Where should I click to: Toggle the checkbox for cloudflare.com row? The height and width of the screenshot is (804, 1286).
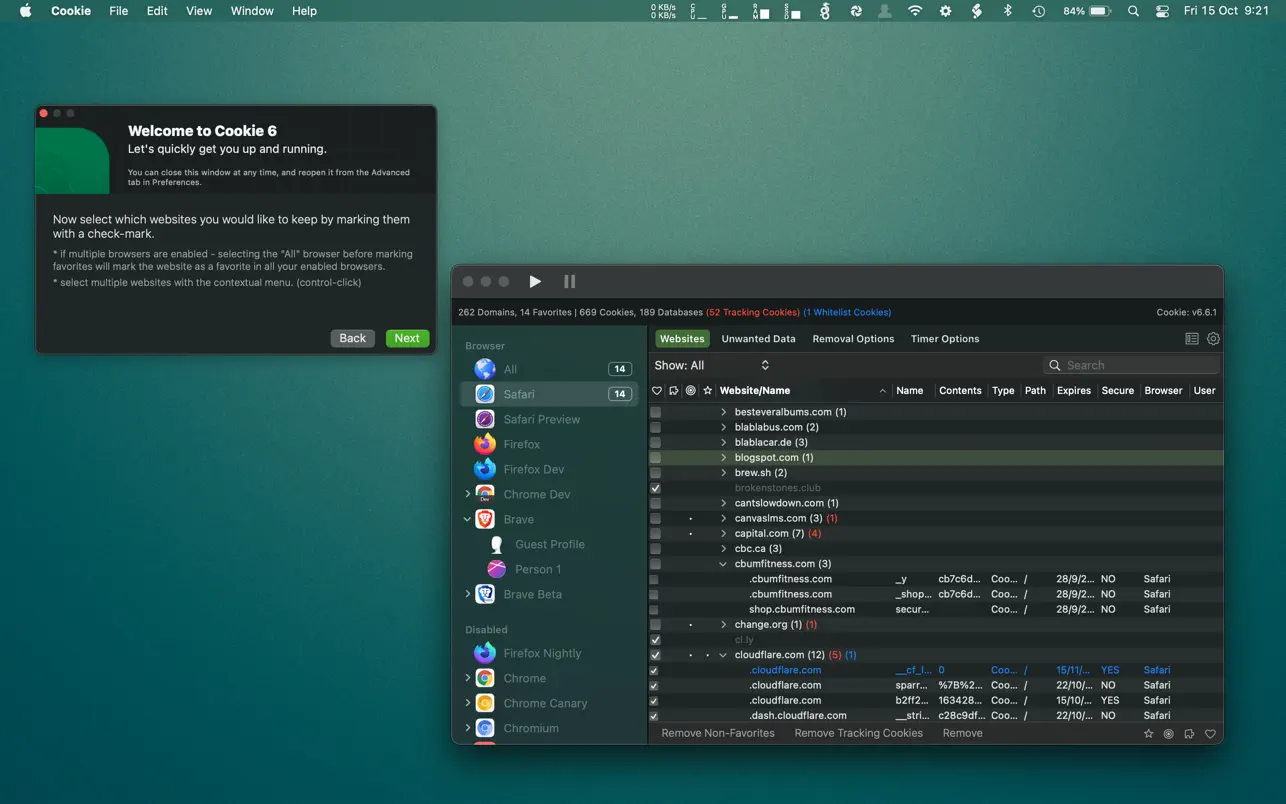[656, 655]
